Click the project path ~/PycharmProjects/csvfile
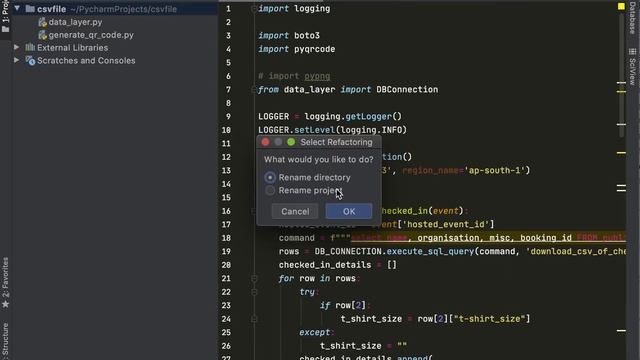This screenshot has width=640, height=360. point(124,9)
